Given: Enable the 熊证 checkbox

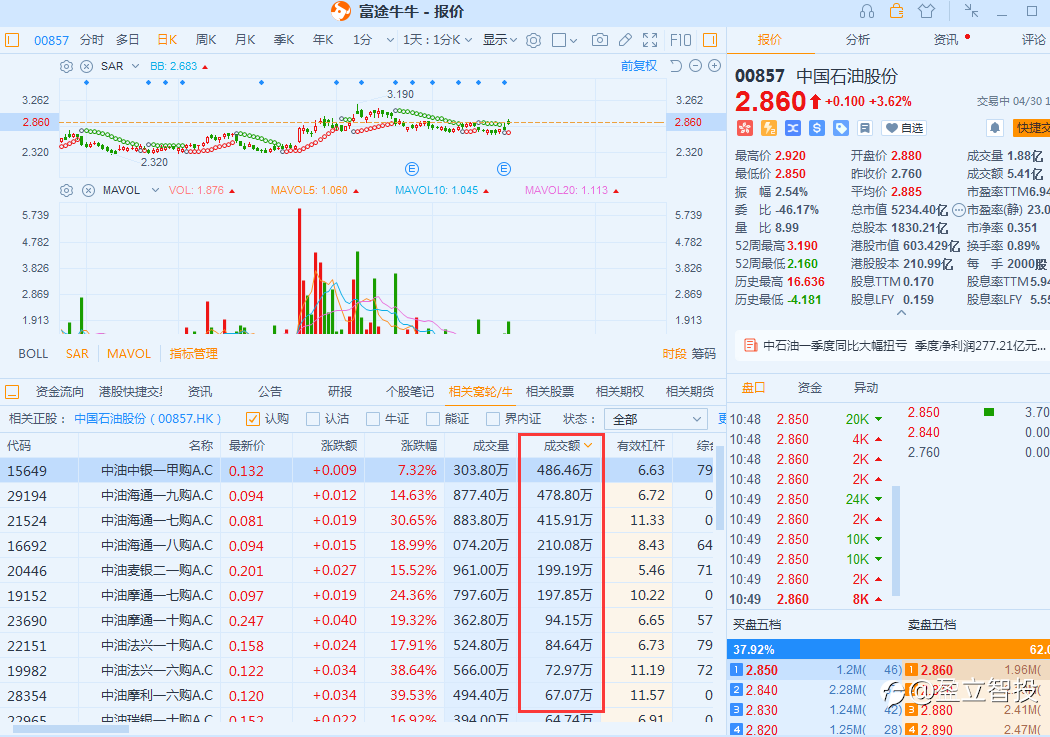Looking at the screenshot, I should click(x=433, y=419).
